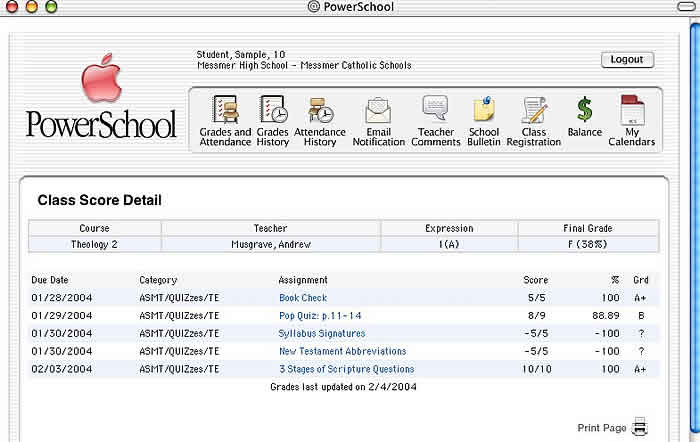Open the Syllabus Signatures assignment link
The image size is (700, 442).
(x=322, y=334)
